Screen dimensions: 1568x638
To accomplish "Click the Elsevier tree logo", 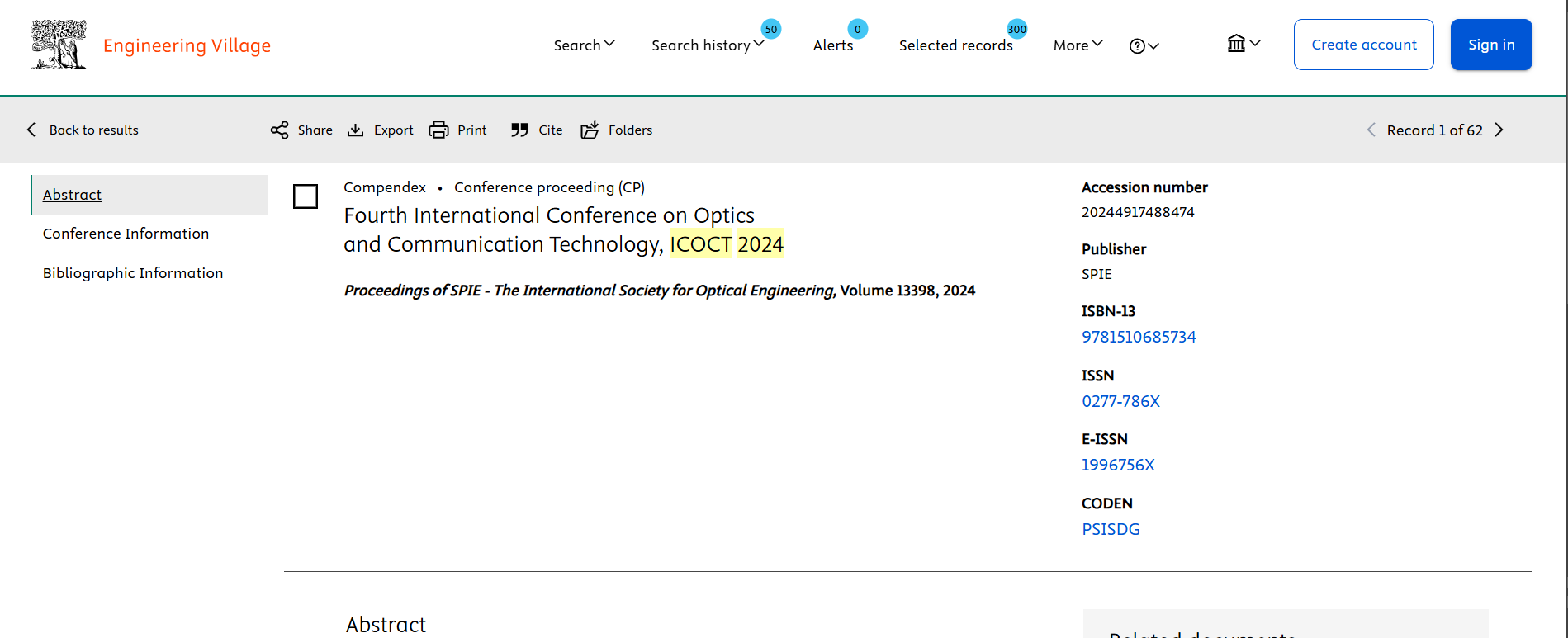I will (x=58, y=45).
